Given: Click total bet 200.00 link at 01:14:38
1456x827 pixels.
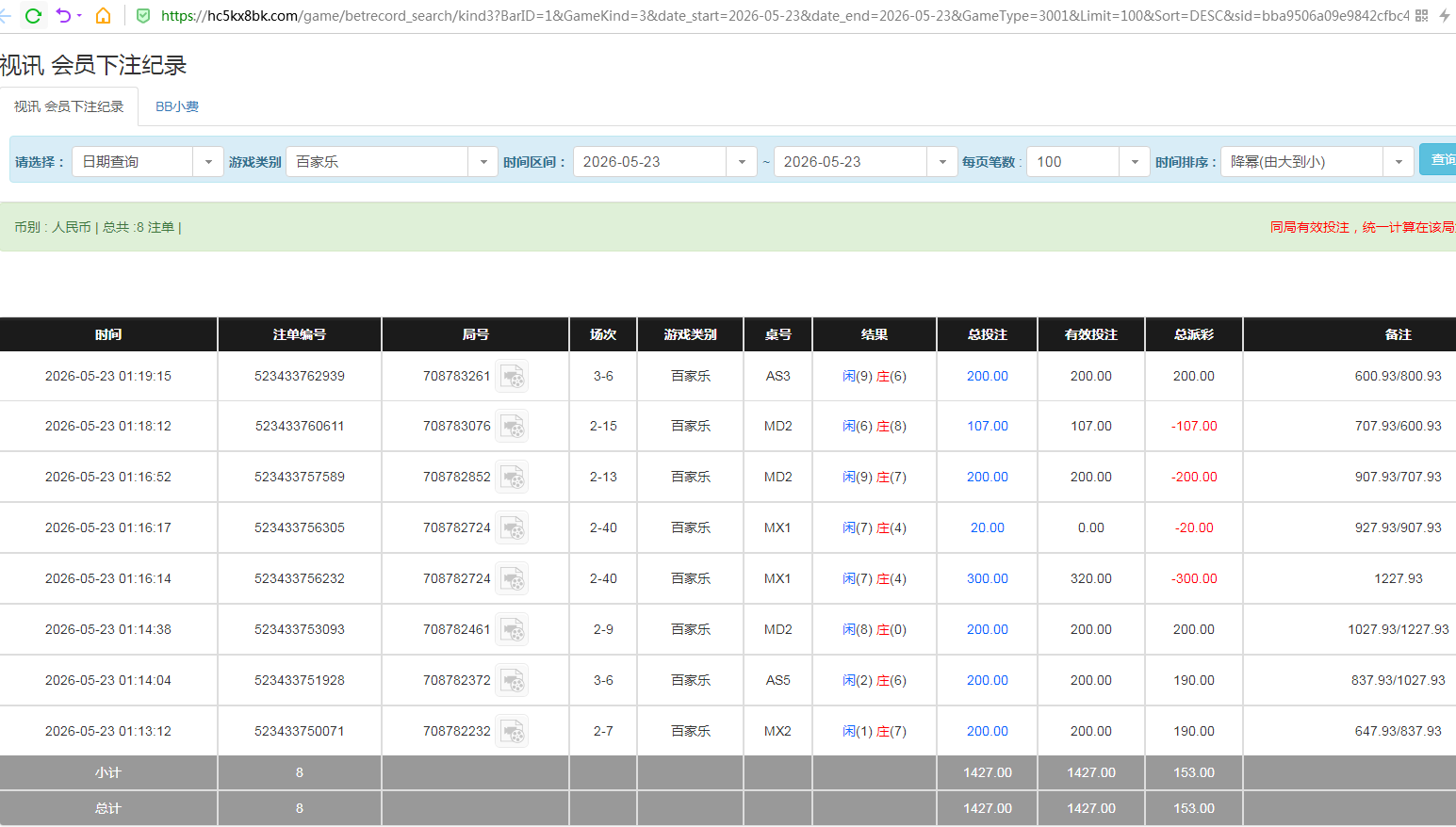Looking at the screenshot, I should click(987, 630).
